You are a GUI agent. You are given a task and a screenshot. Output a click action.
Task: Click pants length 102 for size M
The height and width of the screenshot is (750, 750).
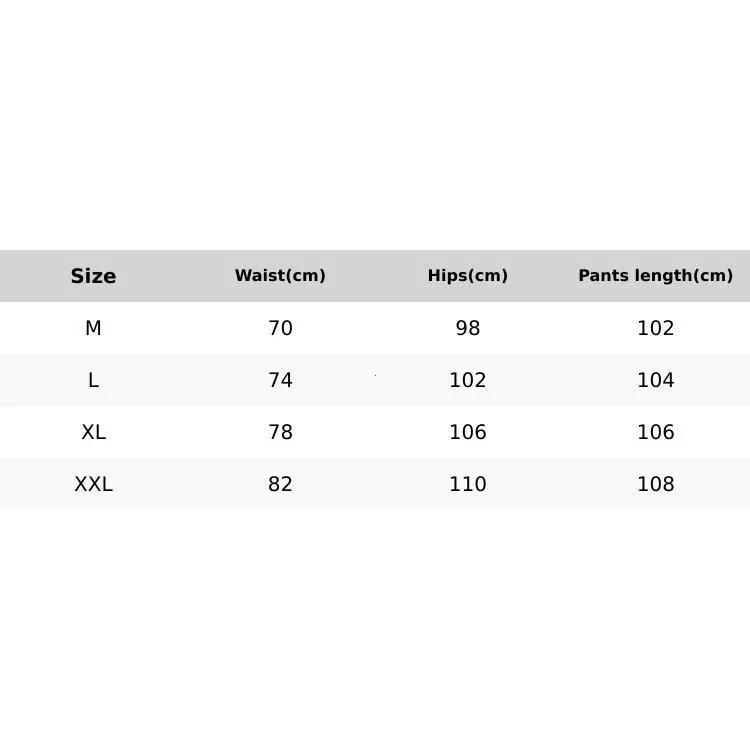(656, 328)
